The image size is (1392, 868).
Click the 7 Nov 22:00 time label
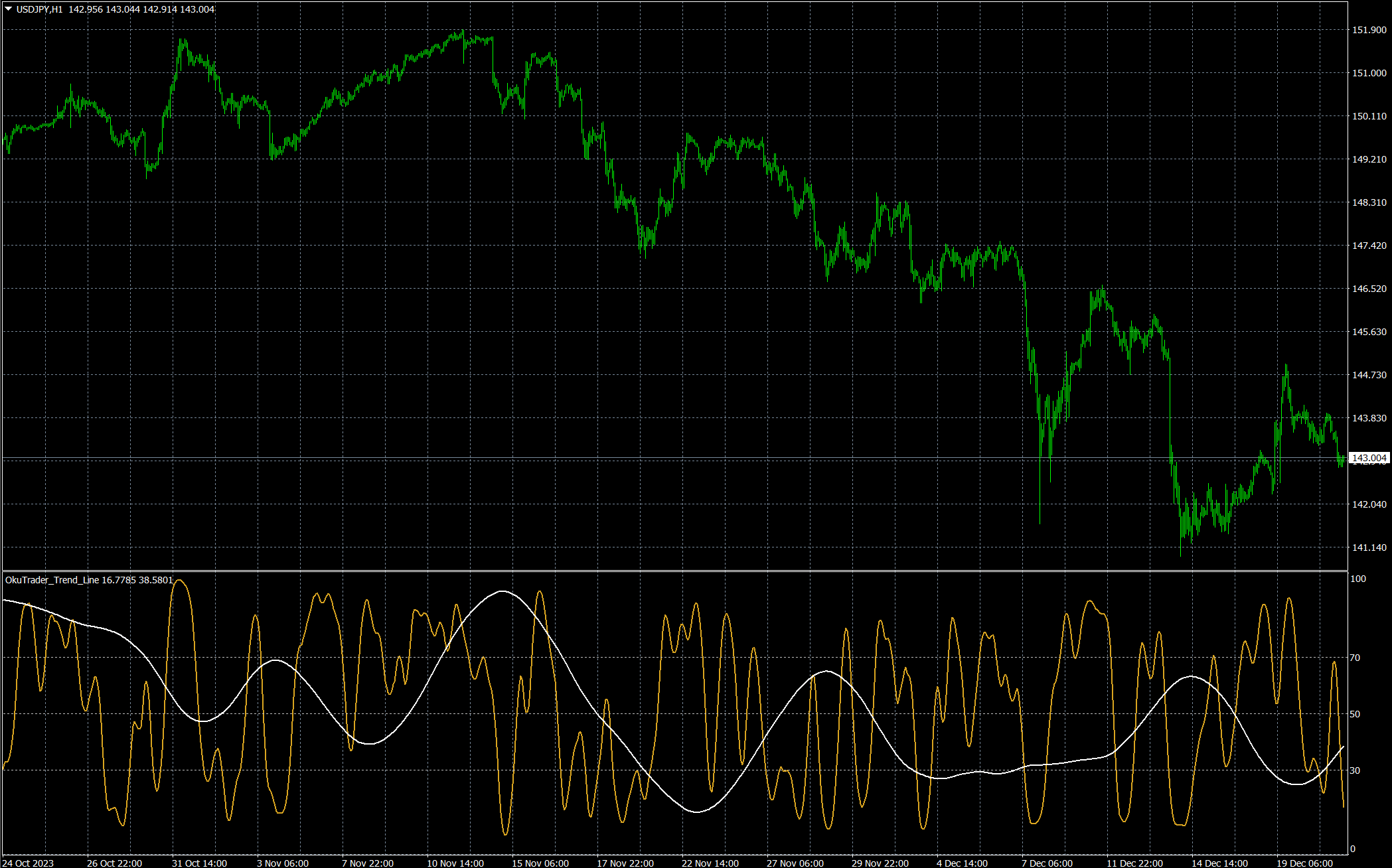coord(368,863)
